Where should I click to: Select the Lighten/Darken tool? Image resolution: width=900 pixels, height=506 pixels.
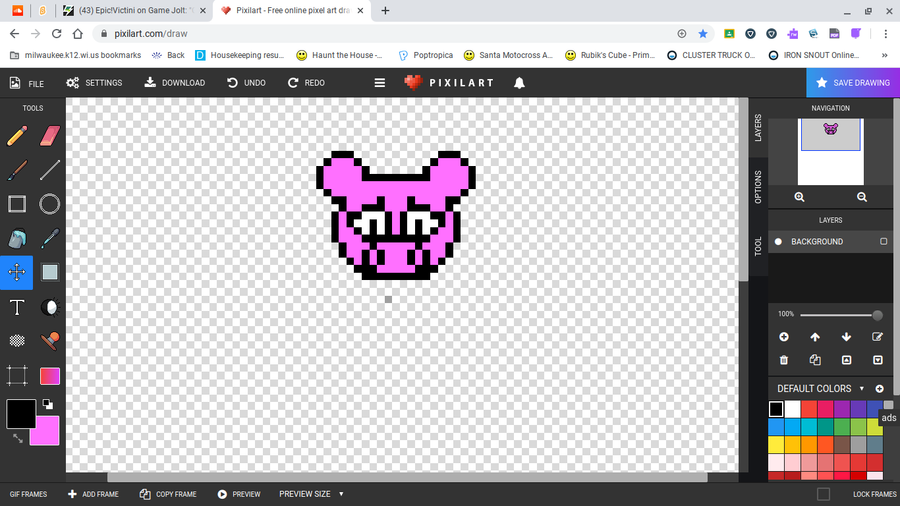(50, 308)
